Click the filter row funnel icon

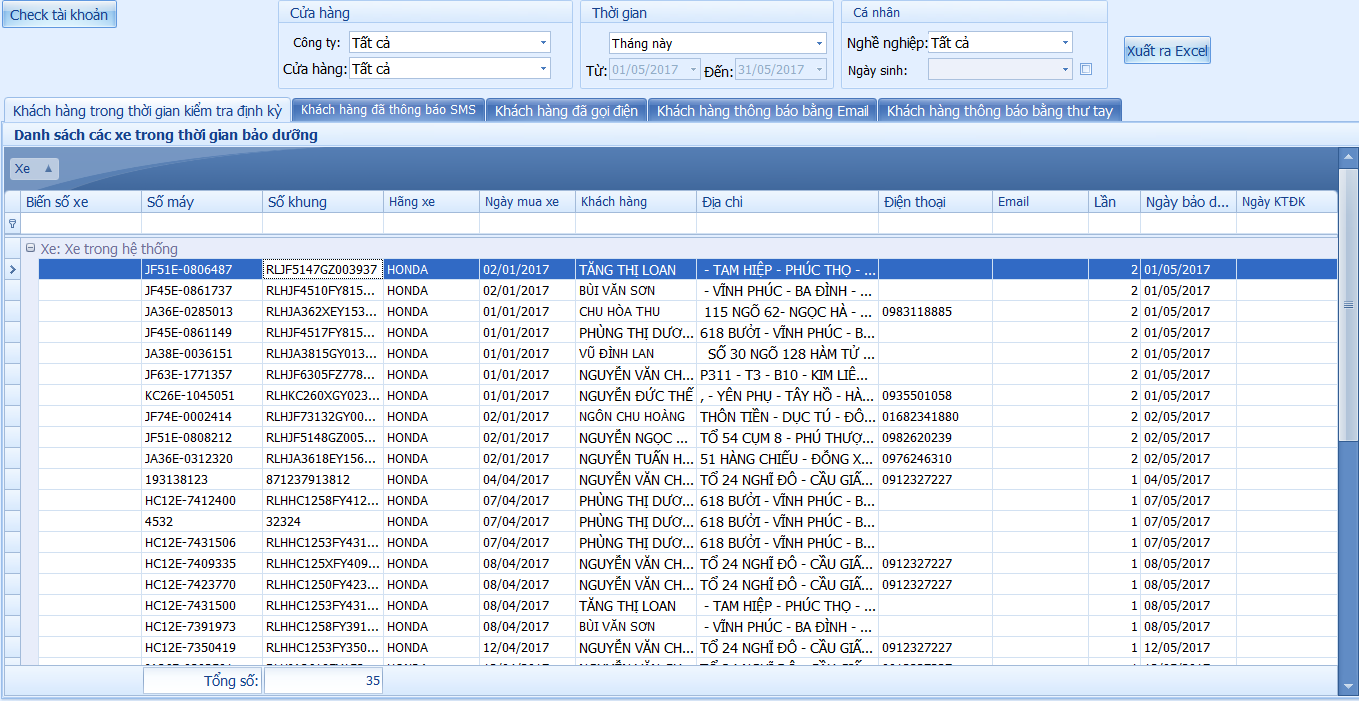(x=12, y=224)
